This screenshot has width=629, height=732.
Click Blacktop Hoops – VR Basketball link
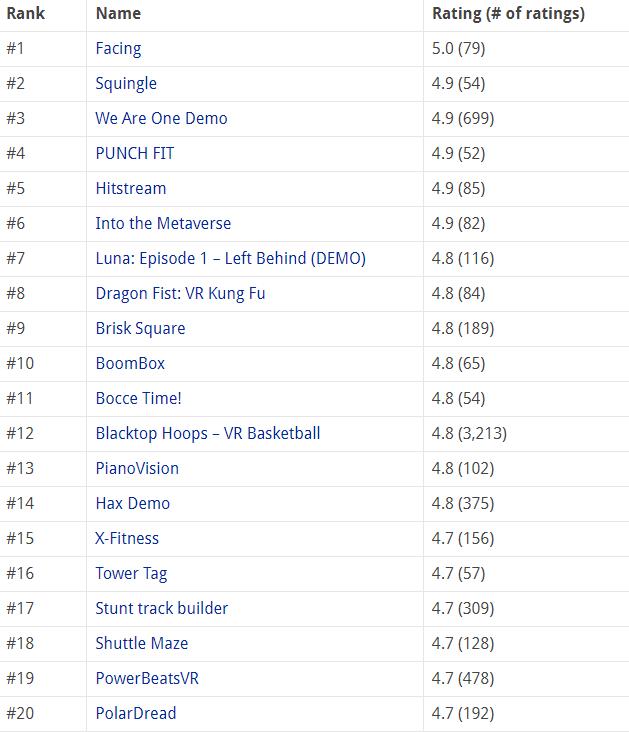tap(208, 433)
